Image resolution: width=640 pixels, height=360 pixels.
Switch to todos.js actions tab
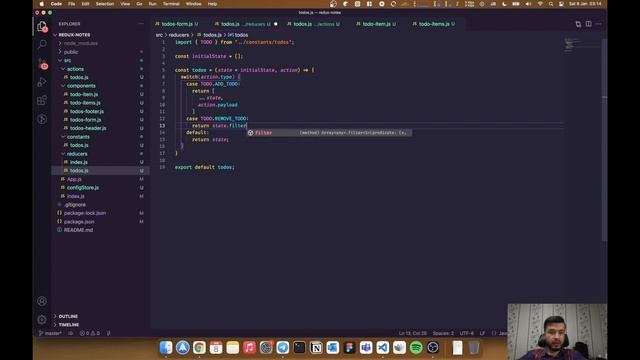[313, 24]
